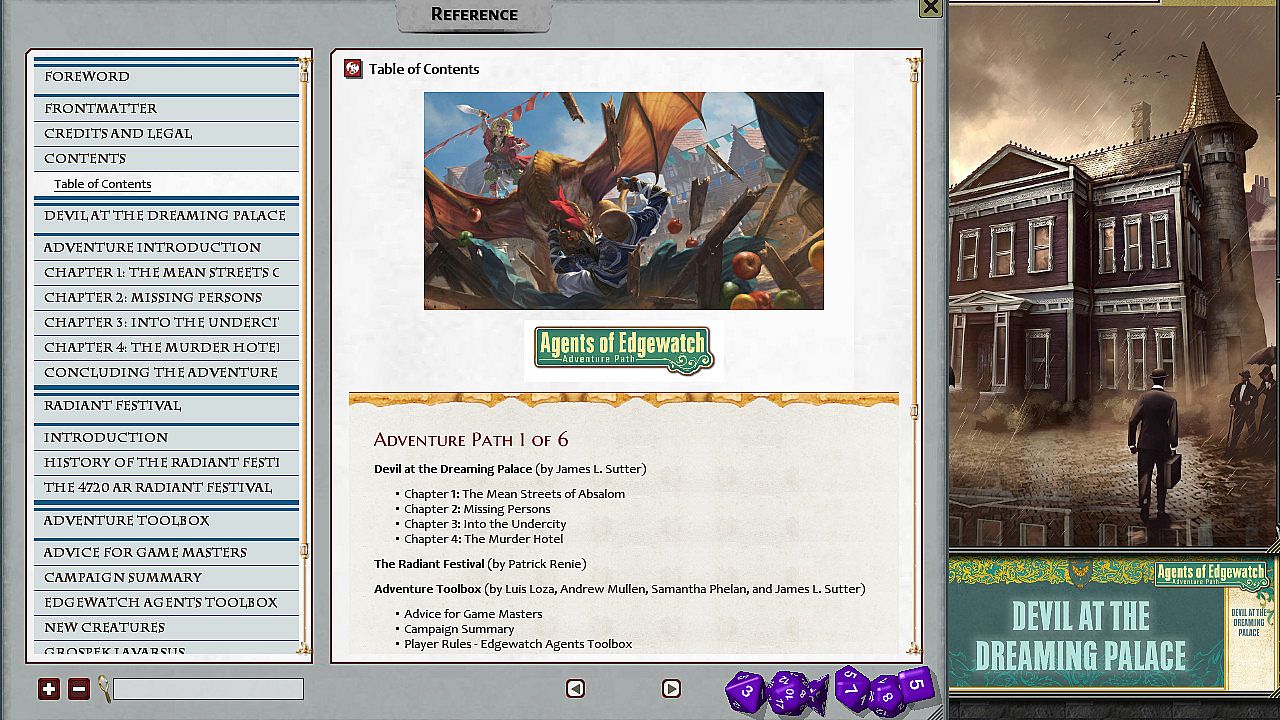The height and width of the screenshot is (720, 1280).
Task: Collapse the Contents section
Action: point(166,158)
